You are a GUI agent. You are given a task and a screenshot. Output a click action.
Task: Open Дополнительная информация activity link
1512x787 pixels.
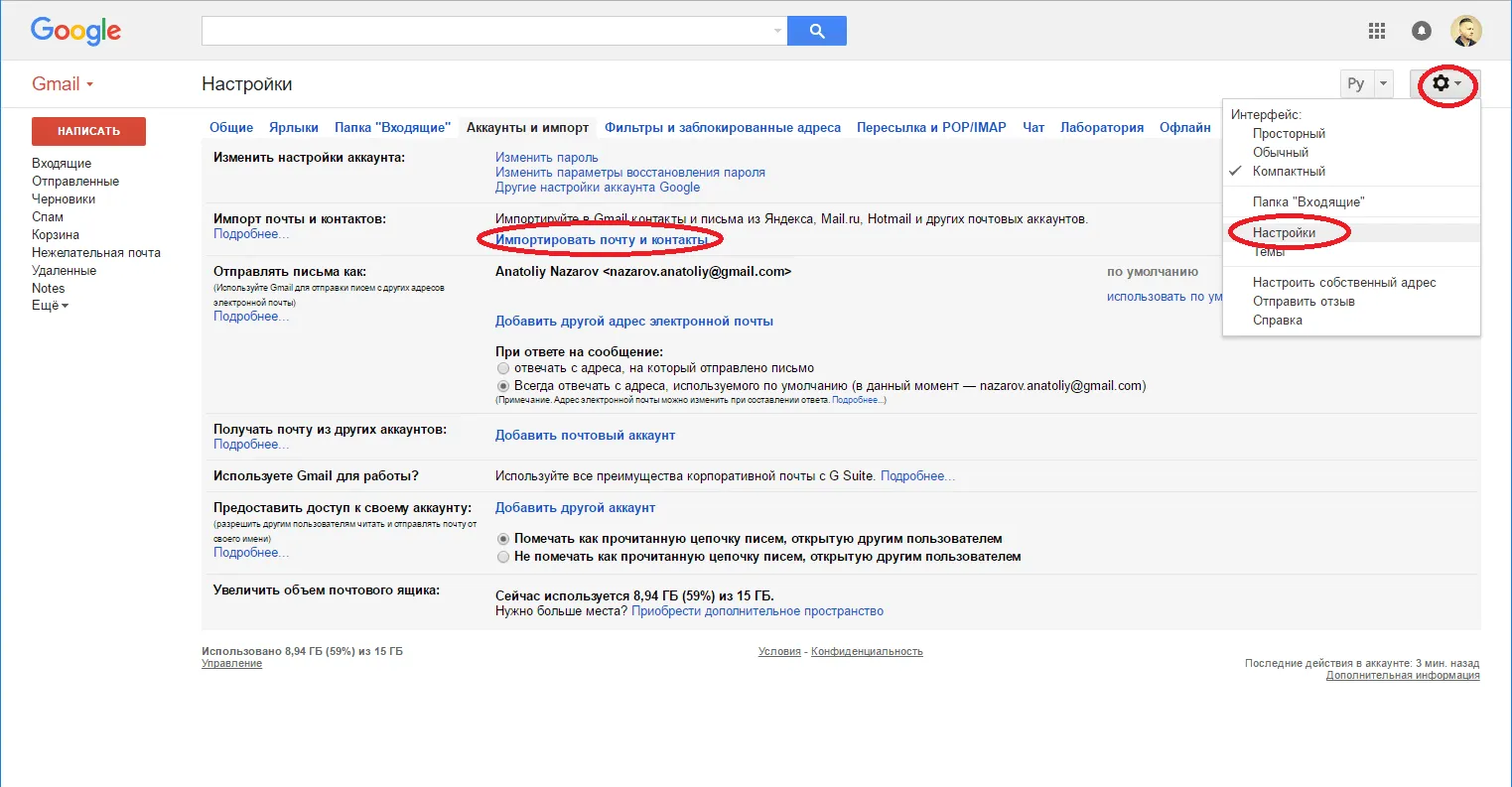pyautogui.click(x=1403, y=675)
